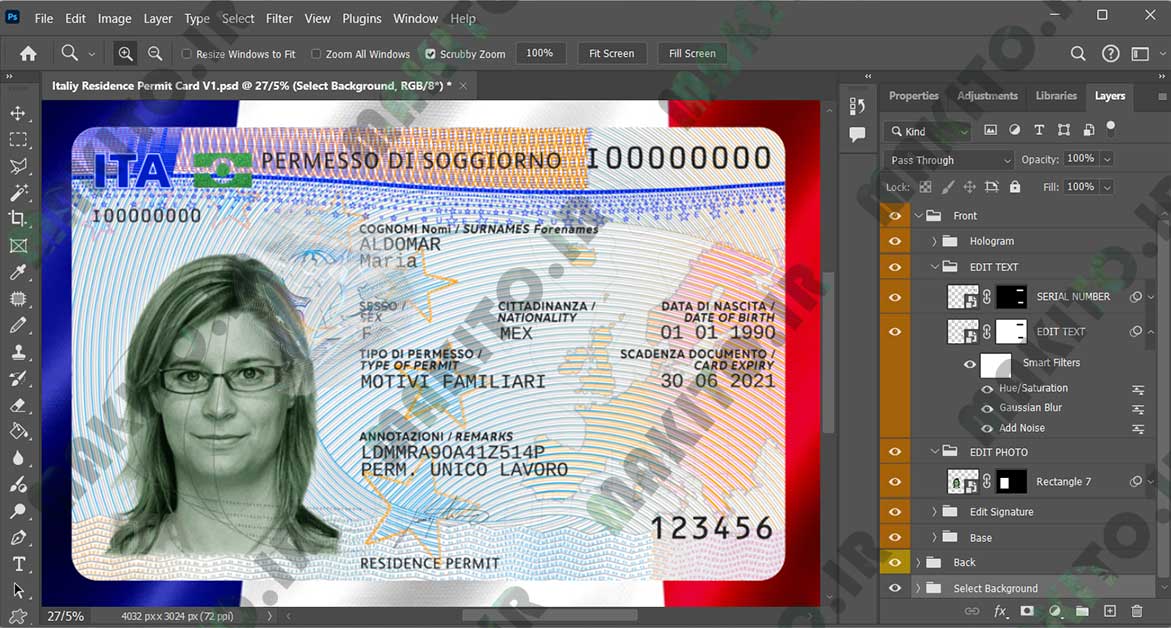Hide the Front group visibility eye
The image size is (1171, 628).
click(x=895, y=216)
